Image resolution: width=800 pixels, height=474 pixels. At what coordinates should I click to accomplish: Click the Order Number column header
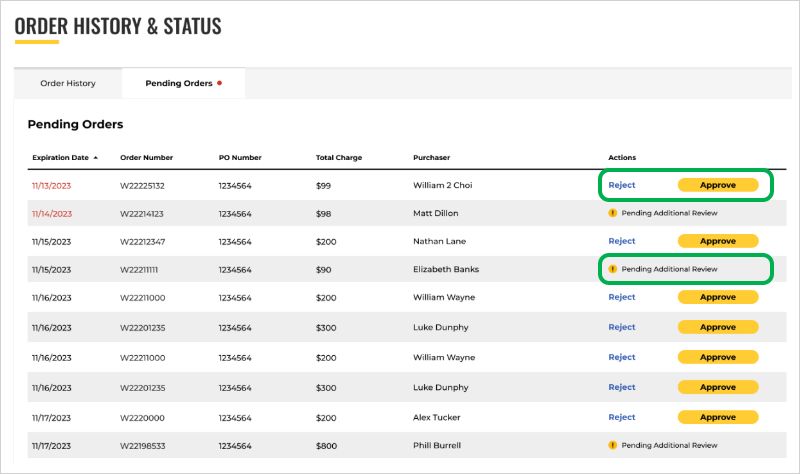(x=146, y=158)
